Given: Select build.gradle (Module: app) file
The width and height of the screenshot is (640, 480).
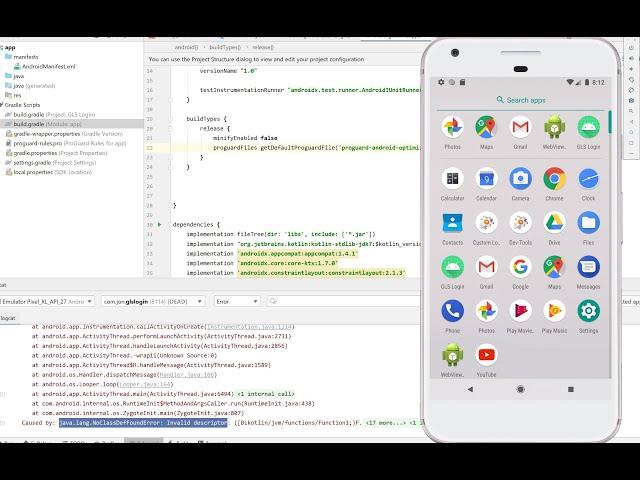Looking at the screenshot, I should [x=43, y=124].
